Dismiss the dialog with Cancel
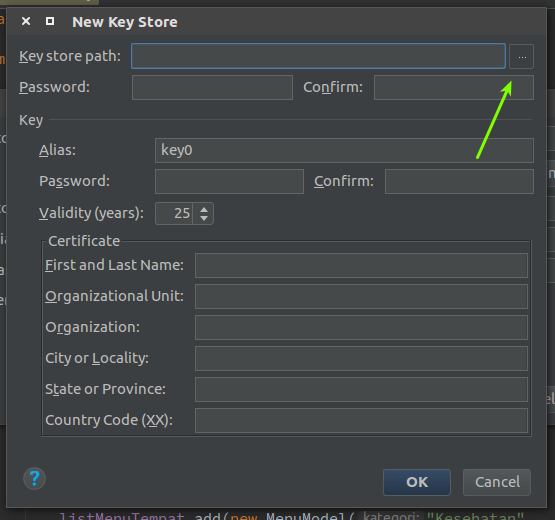The width and height of the screenshot is (555, 520). point(497,482)
